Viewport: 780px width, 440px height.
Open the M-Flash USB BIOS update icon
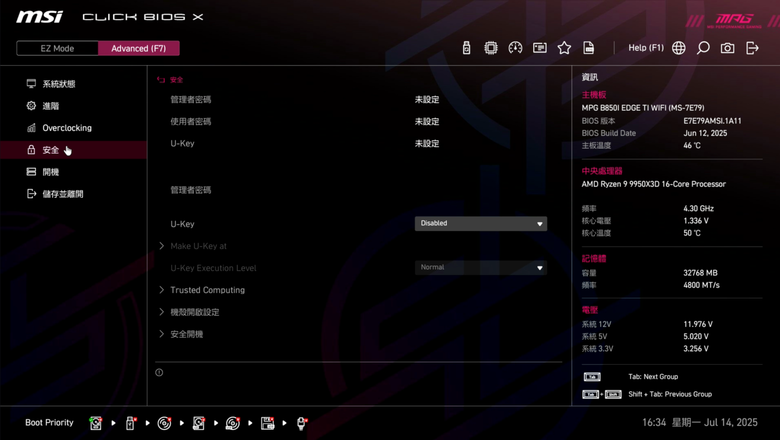[x=466, y=48]
